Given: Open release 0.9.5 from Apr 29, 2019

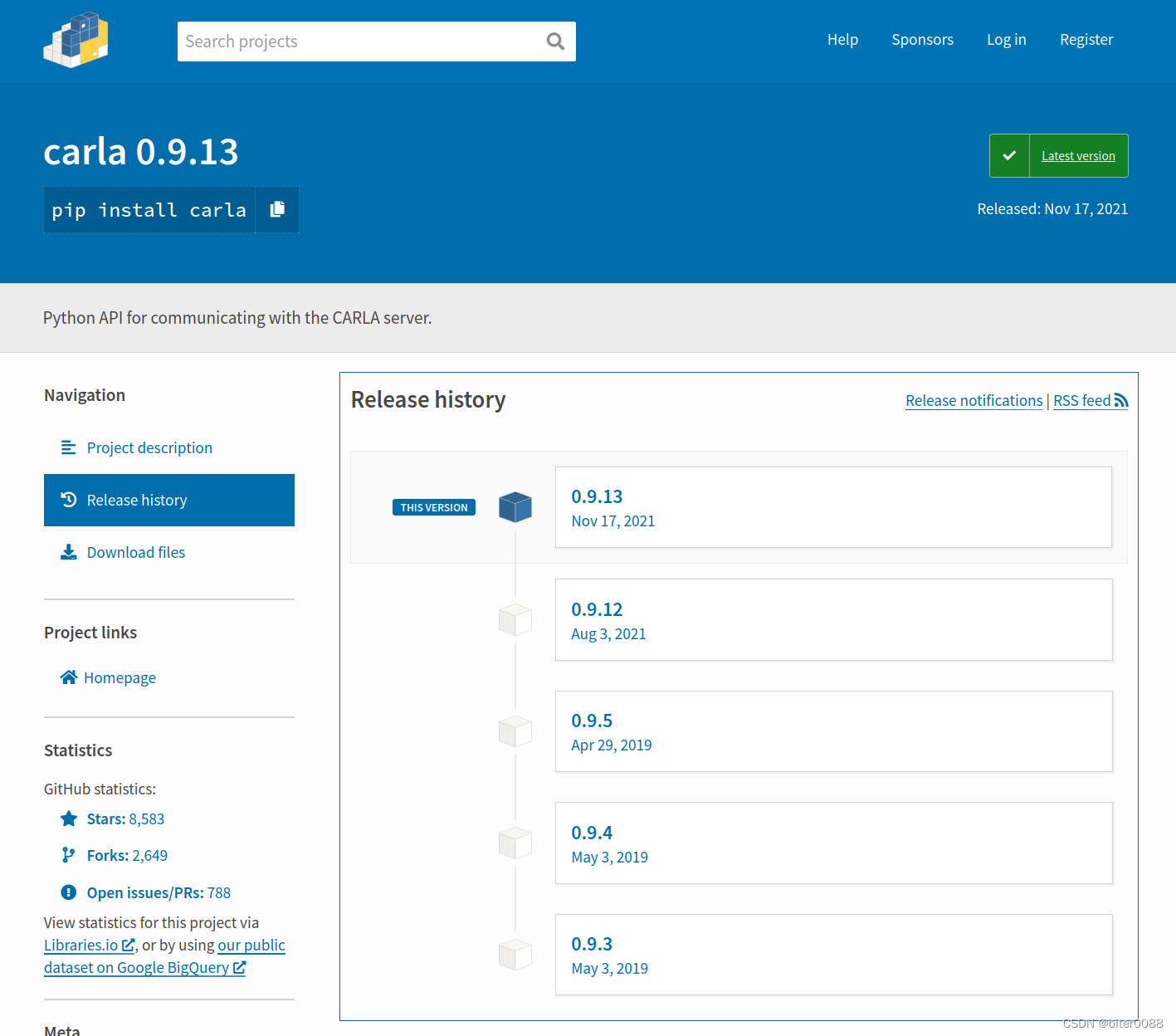Looking at the screenshot, I should coord(833,731).
